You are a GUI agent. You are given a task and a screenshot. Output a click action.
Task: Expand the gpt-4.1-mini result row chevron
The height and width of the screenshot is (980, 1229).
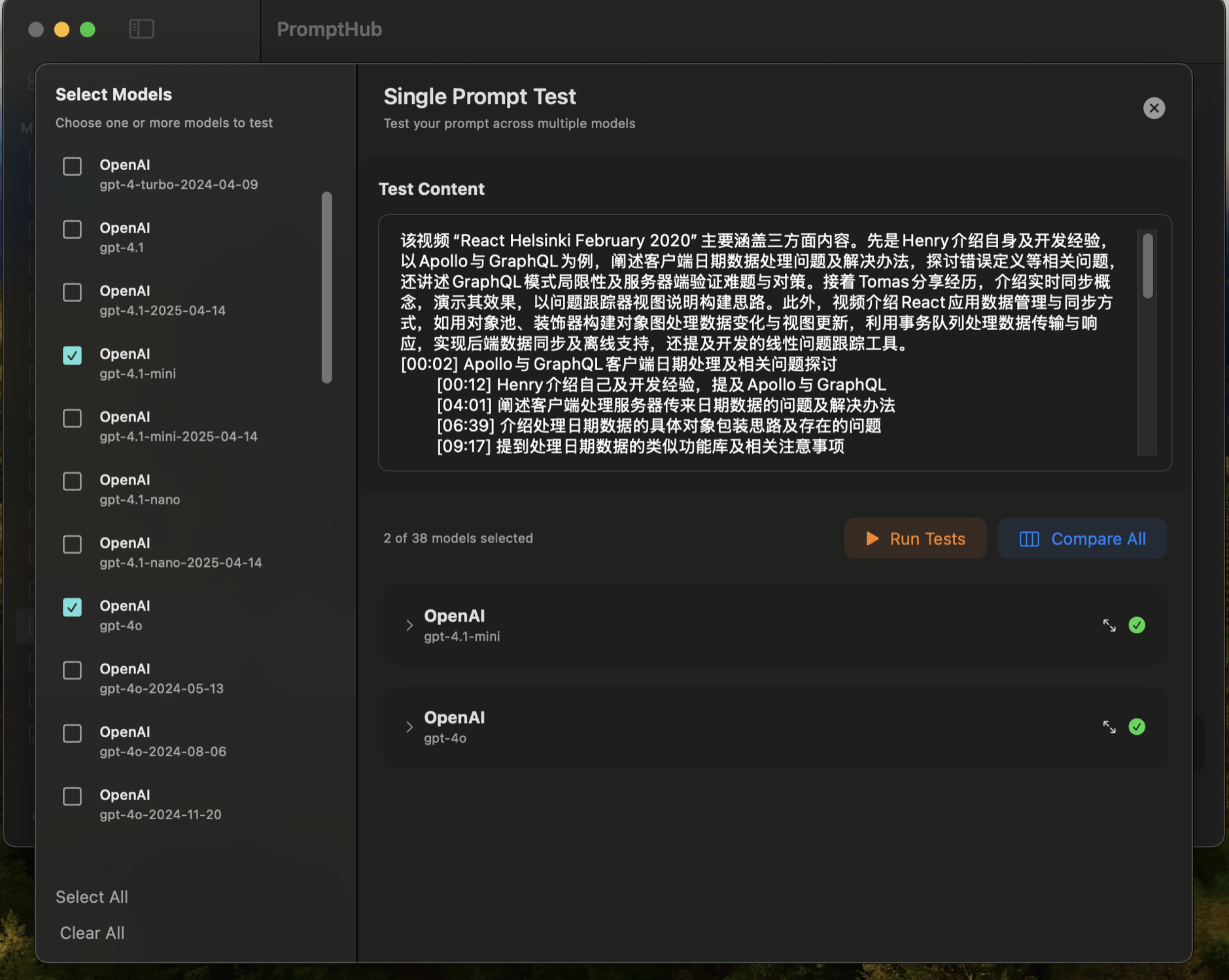[x=409, y=626]
